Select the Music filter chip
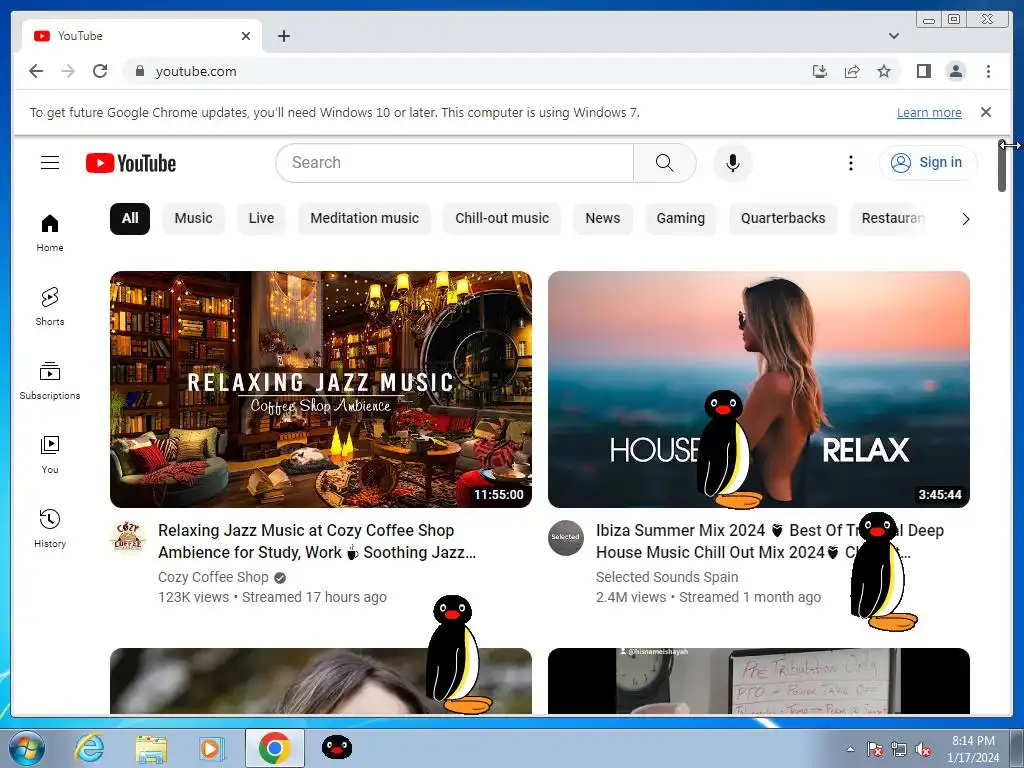 [193, 218]
